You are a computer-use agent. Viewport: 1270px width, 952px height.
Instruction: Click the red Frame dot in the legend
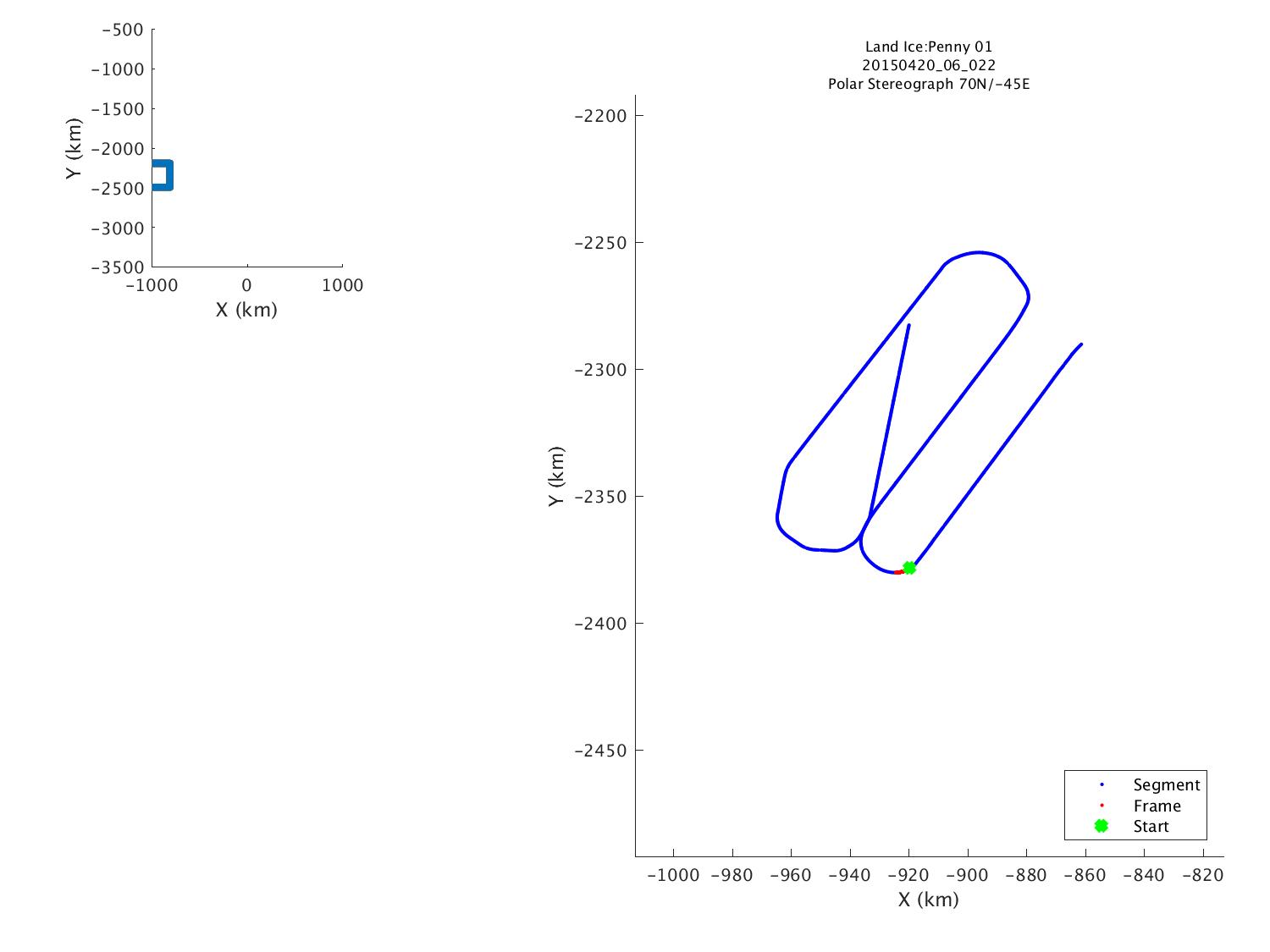pos(1101,806)
